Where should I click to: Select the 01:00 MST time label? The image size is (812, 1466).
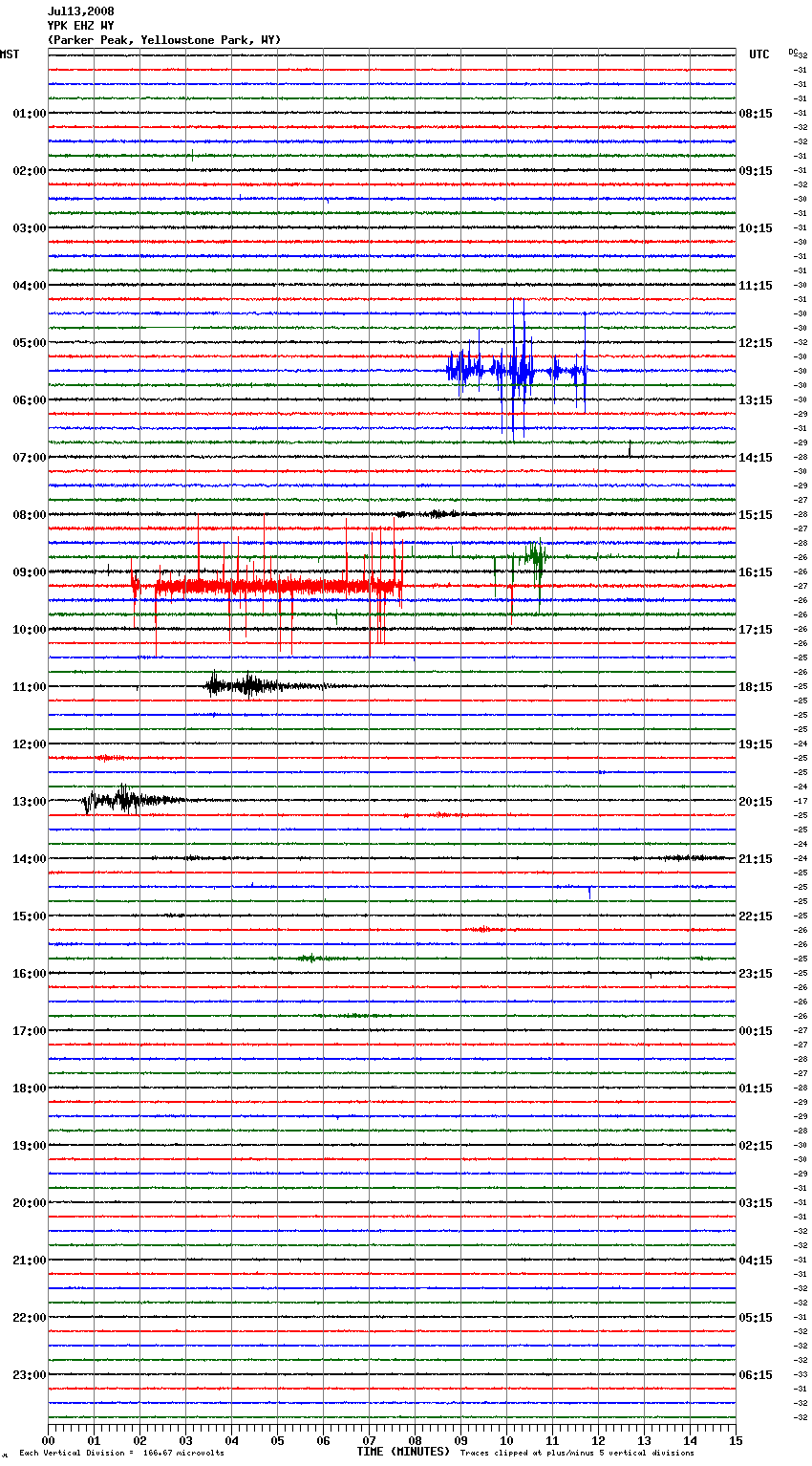[x=29, y=114]
